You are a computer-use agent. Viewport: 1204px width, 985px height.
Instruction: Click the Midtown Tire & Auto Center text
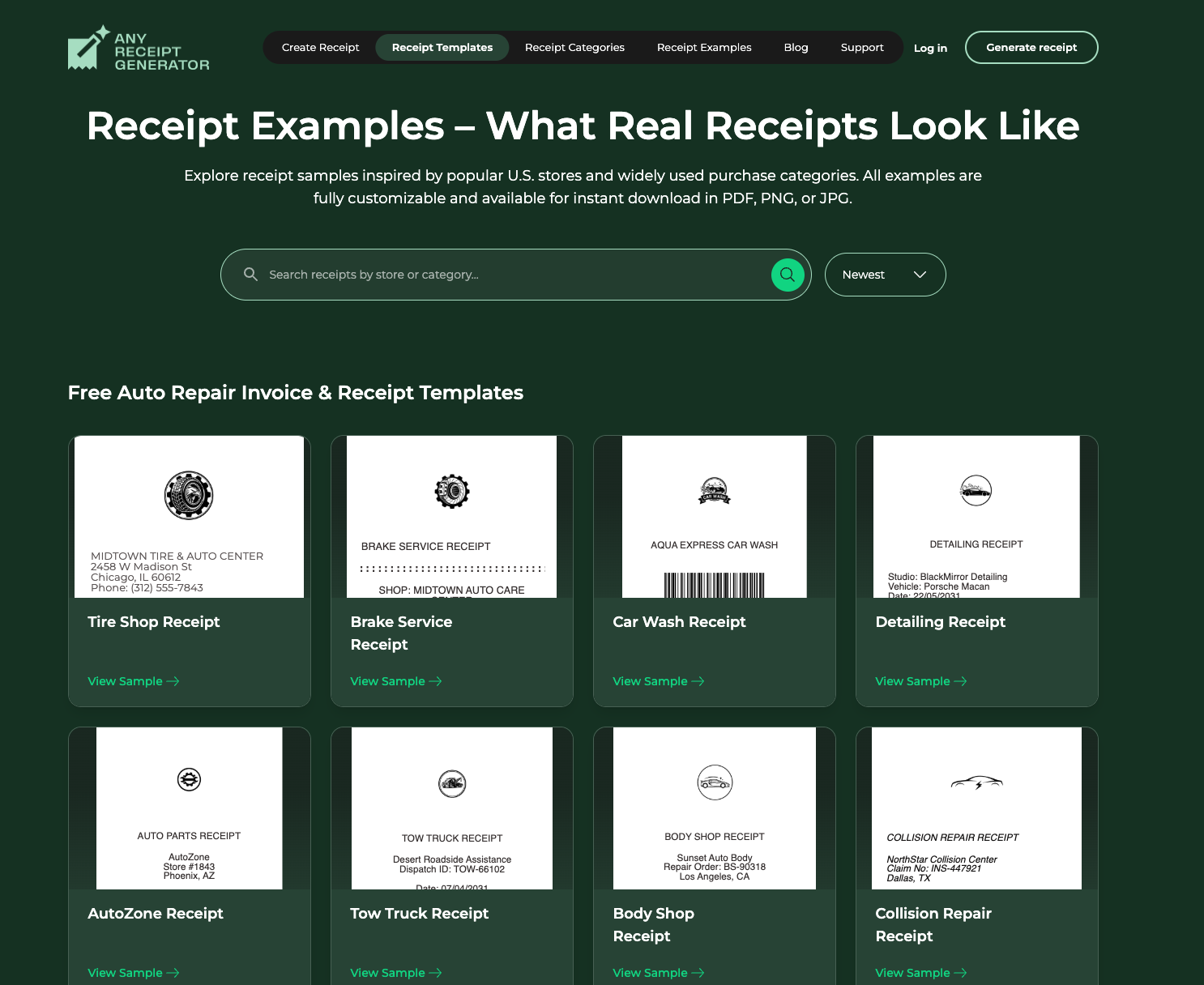coord(177,556)
